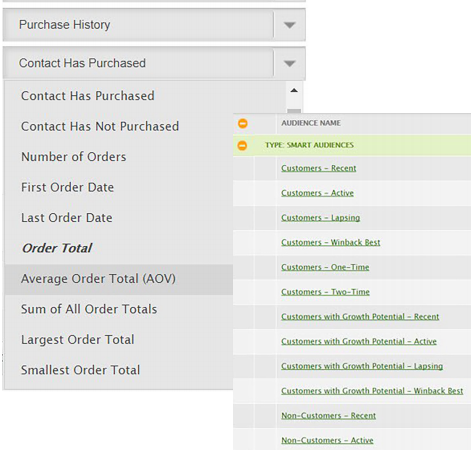Collapse the Smart Audiences type group

click(242, 145)
